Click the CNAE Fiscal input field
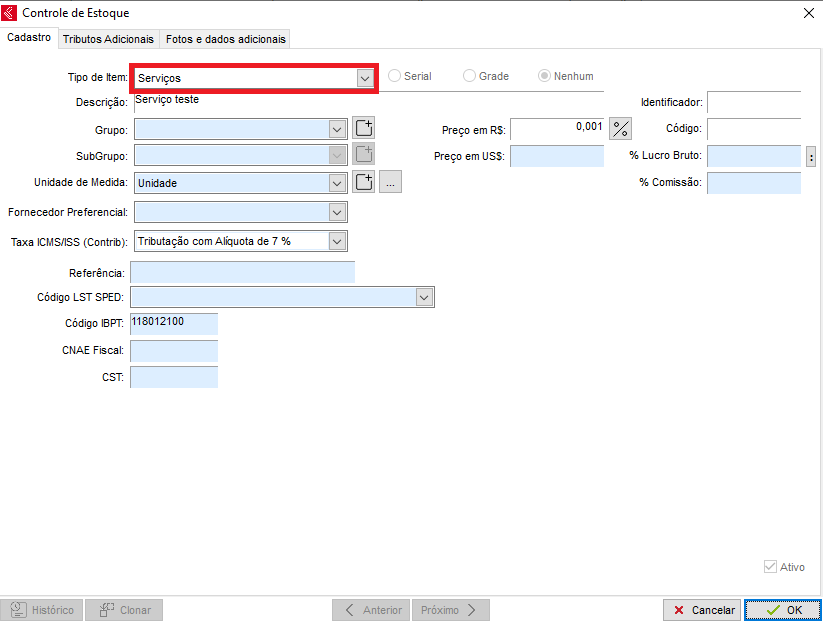This screenshot has height=624, width=823. point(173,351)
